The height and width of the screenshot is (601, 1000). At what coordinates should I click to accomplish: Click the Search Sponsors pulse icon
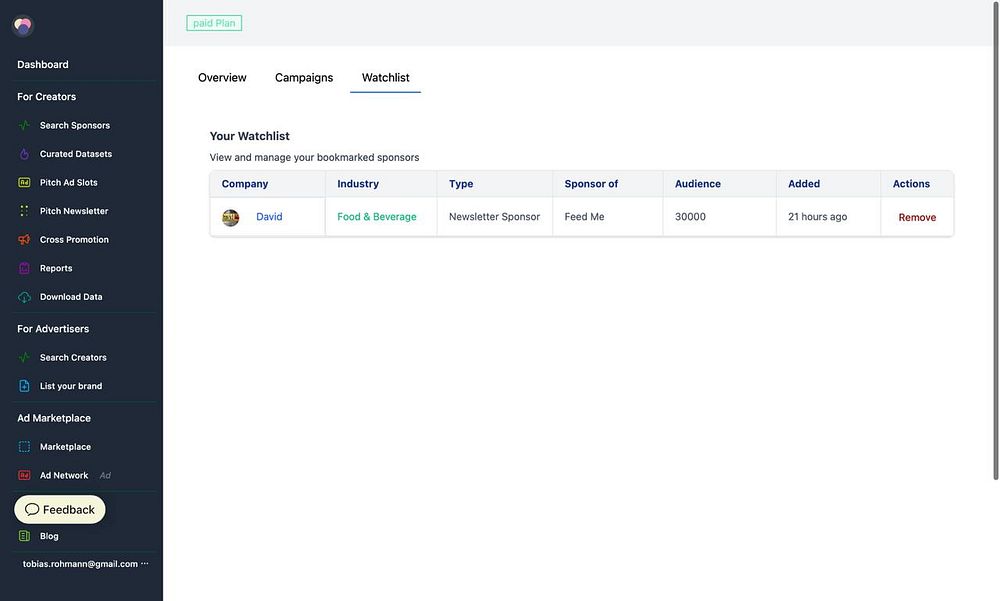click(x=24, y=126)
